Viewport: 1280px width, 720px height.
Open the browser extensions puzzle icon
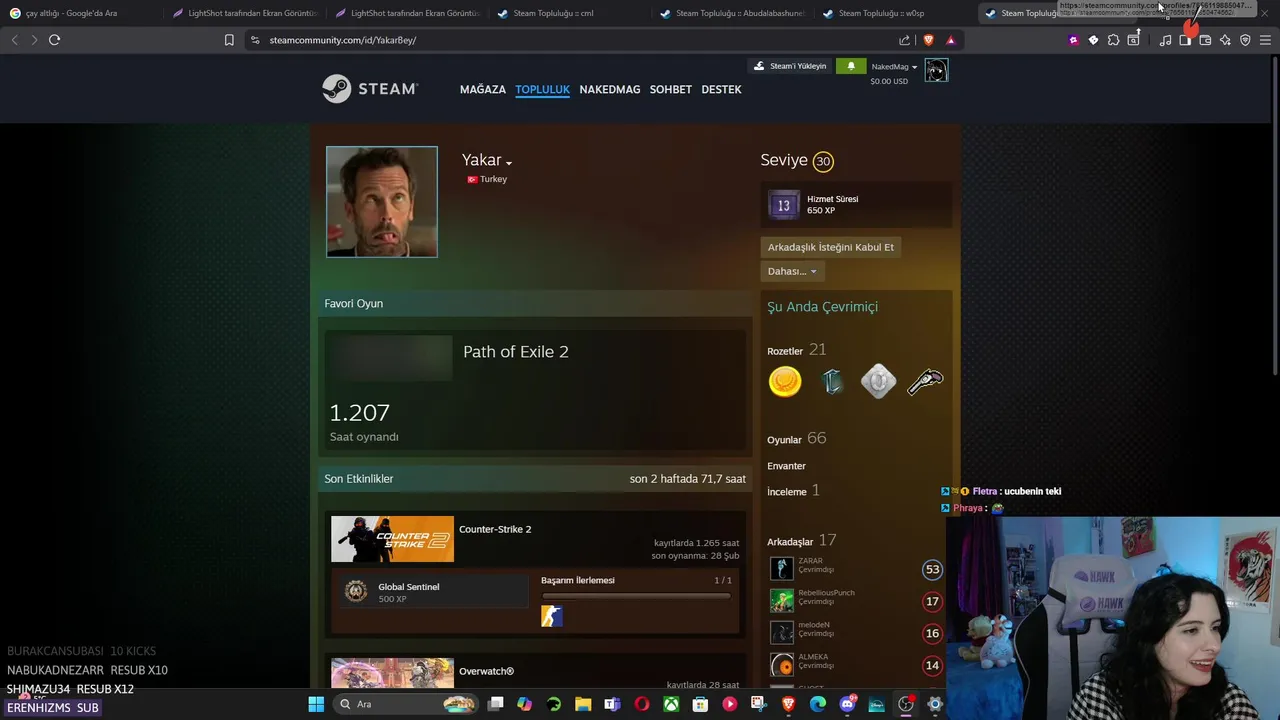pos(1113,40)
